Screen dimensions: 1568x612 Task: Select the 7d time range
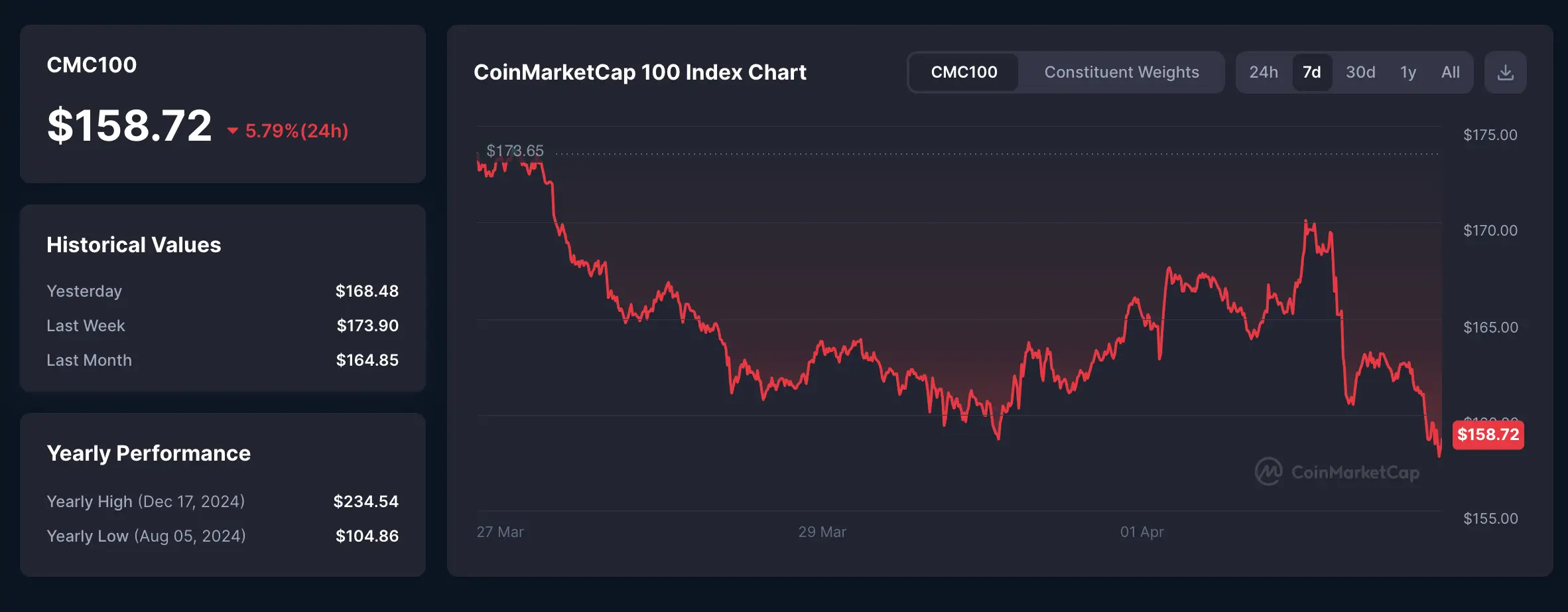(1311, 72)
